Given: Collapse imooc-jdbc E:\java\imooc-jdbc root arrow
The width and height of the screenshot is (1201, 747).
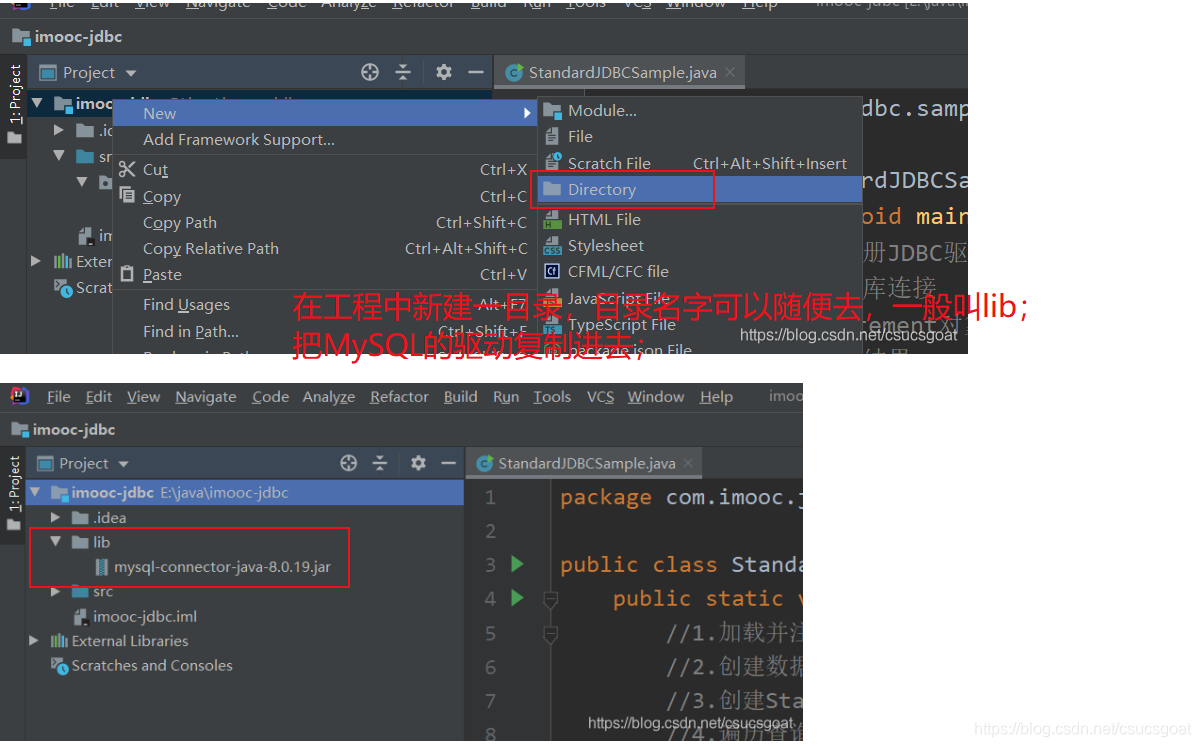Looking at the screenshot, I should pos(37,492).
